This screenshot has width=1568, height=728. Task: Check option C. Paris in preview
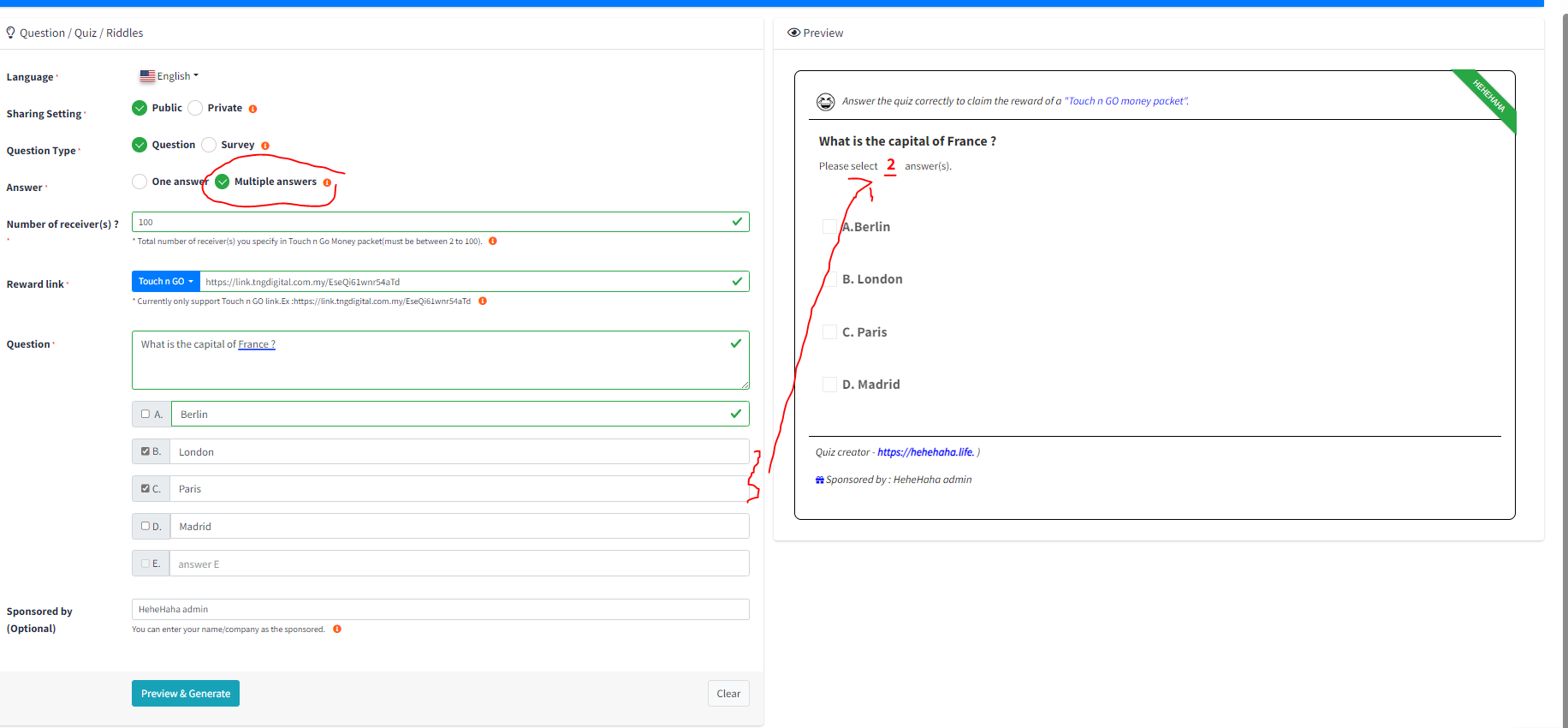click(829, 332)
